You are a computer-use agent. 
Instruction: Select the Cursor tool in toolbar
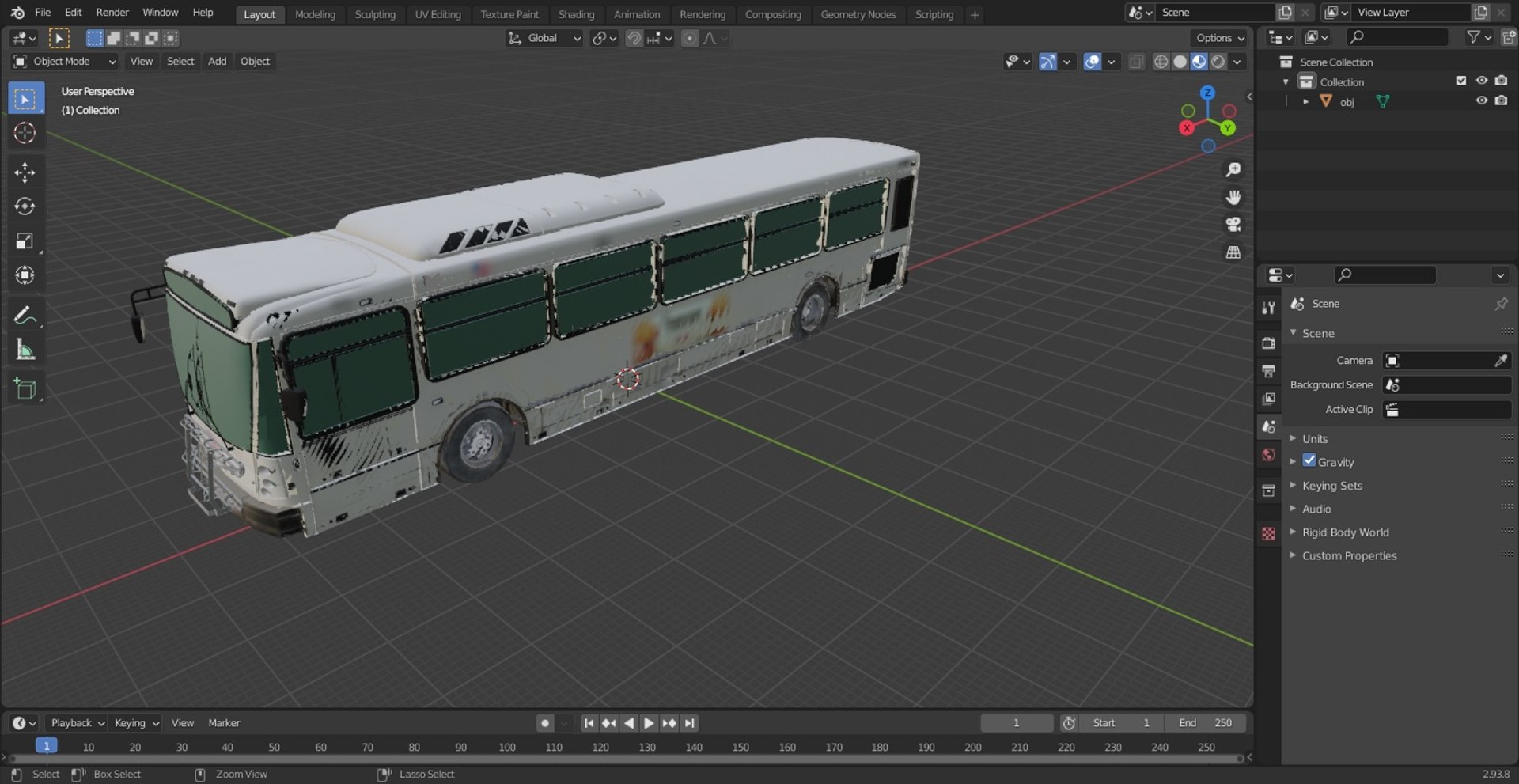[x=25, y=133]
